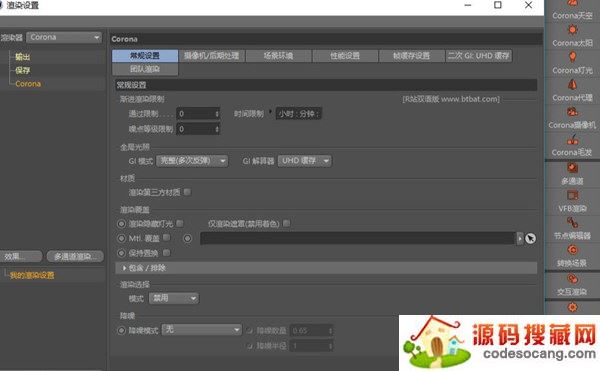This screenshot has height=371, width=600.
Task: Enable the Mtl. 覆盖 checkbox
Action: click(166, 238)
